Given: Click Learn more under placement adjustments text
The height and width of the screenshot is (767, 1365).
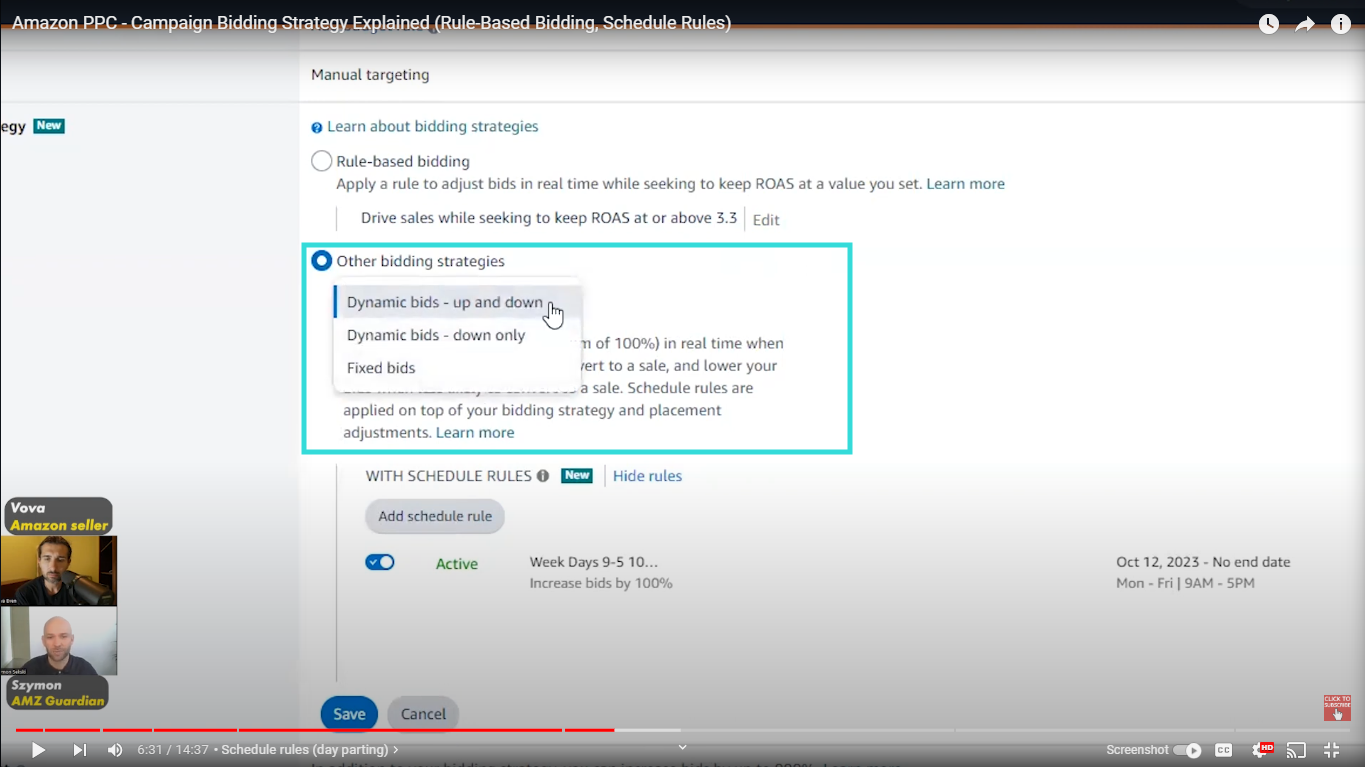Looking at the screenshot, I should click(x=475, y=433).
